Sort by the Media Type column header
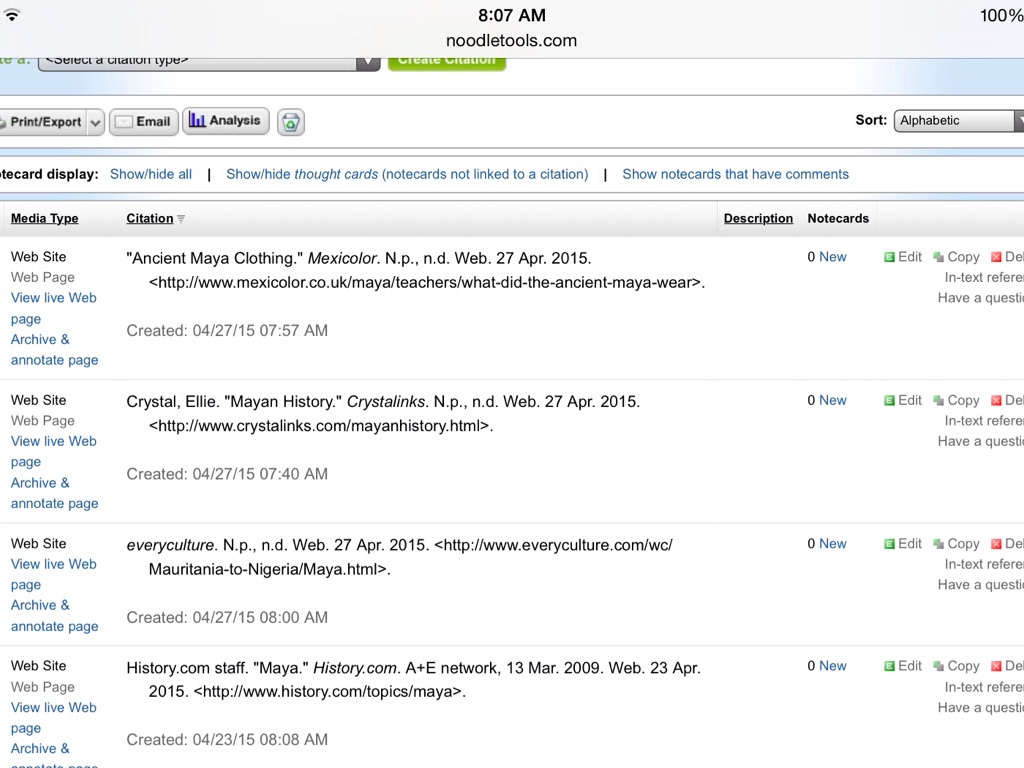The width and height of the screenshot is (1024, 768). [x=44, y=219]
